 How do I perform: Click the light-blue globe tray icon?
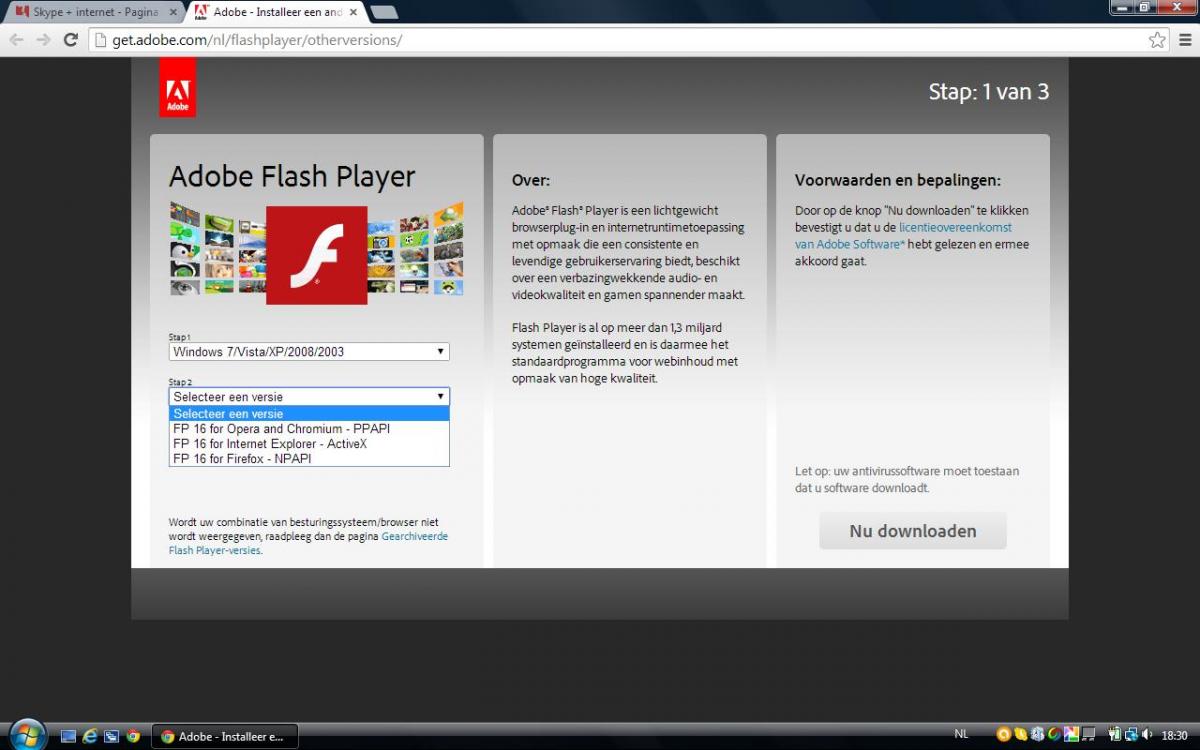click(x=1038, y=734)
